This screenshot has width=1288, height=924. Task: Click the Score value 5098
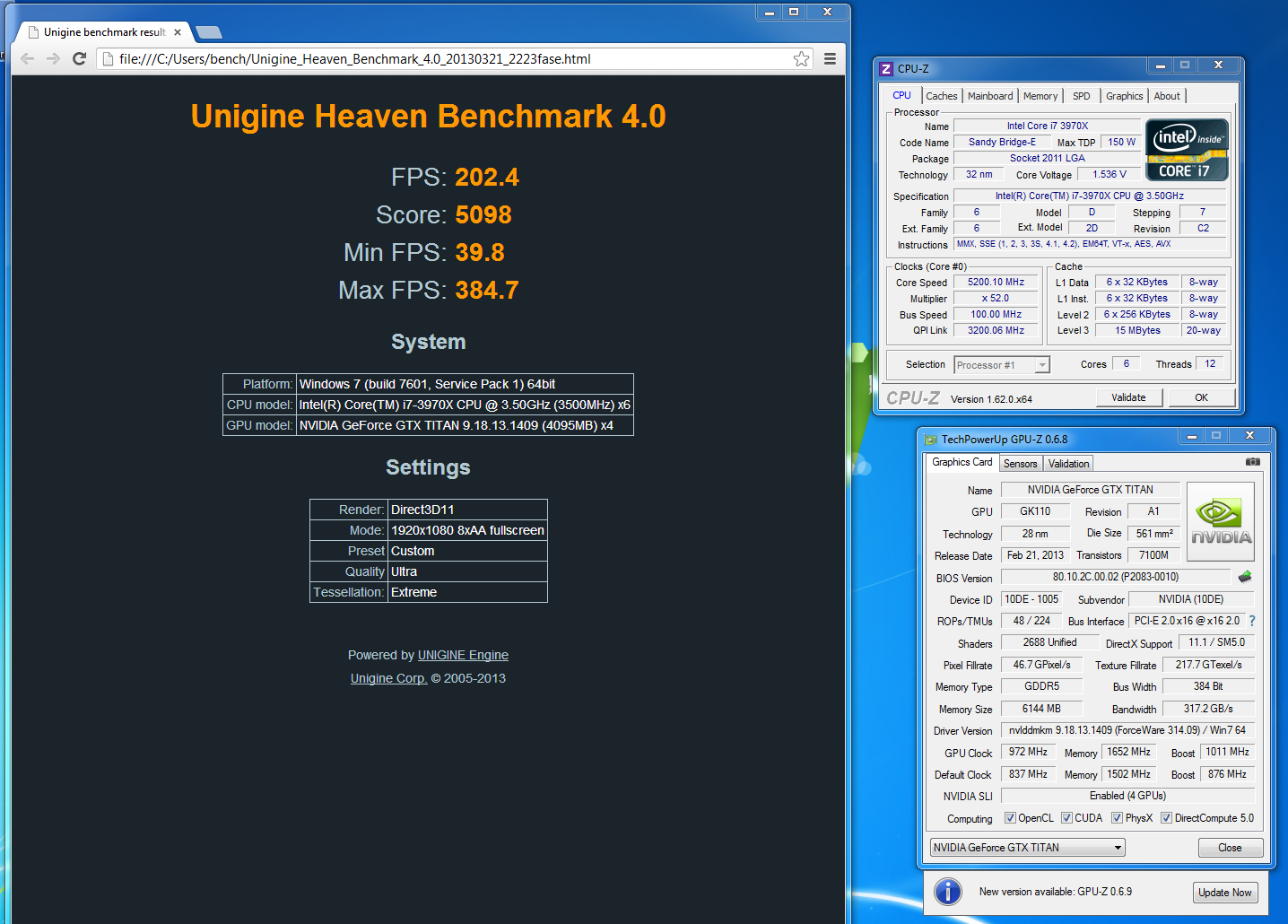[483, 215]
